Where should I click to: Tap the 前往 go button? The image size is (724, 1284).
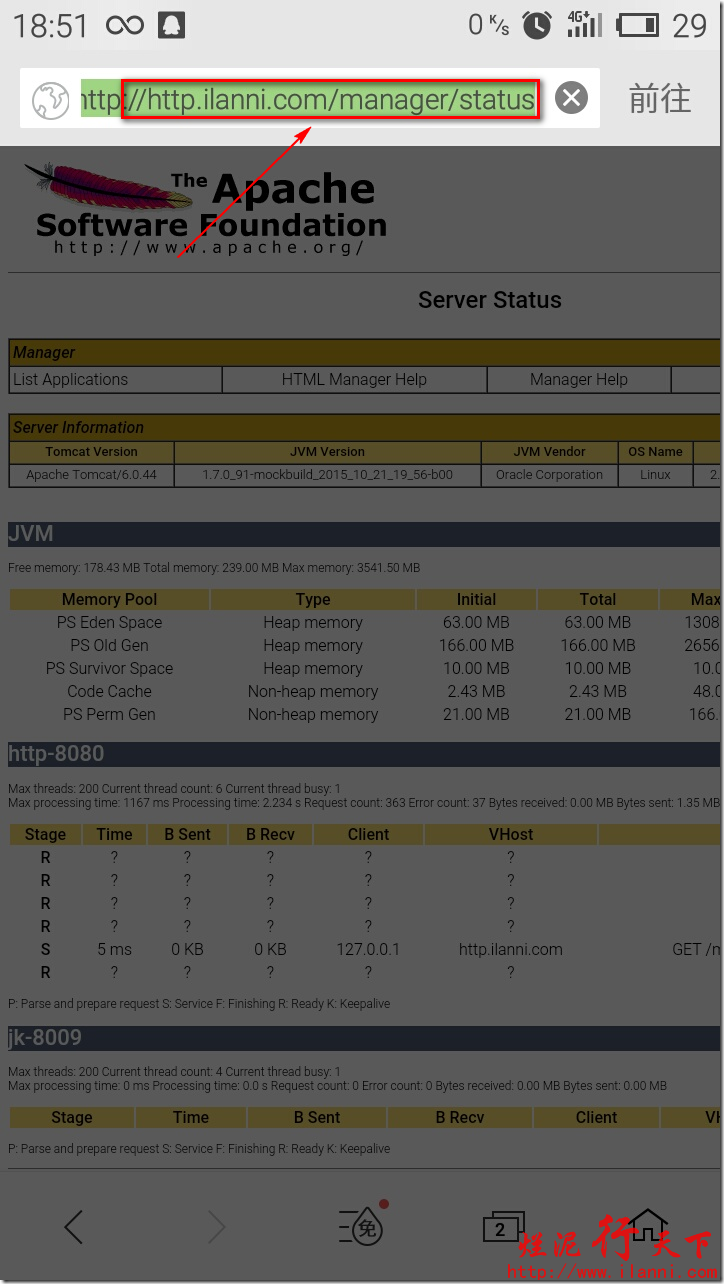[x=660, y=98]
